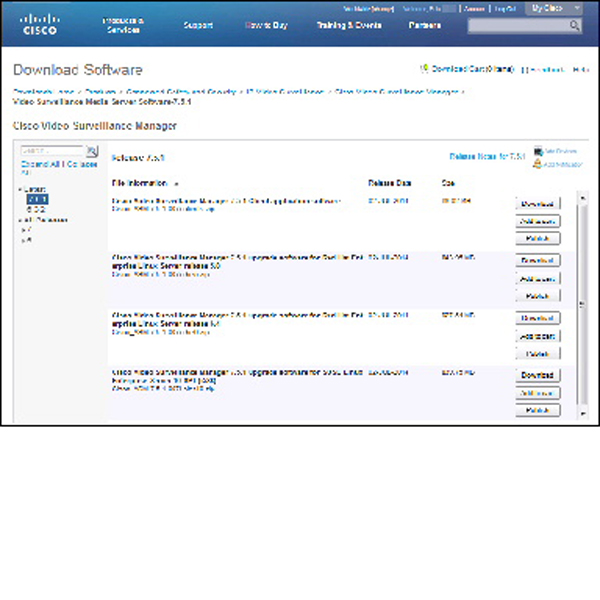Screen dimensions: 600x600
Task: Click the file list scrollbar down arrow
Action: [x=582, y=414]
